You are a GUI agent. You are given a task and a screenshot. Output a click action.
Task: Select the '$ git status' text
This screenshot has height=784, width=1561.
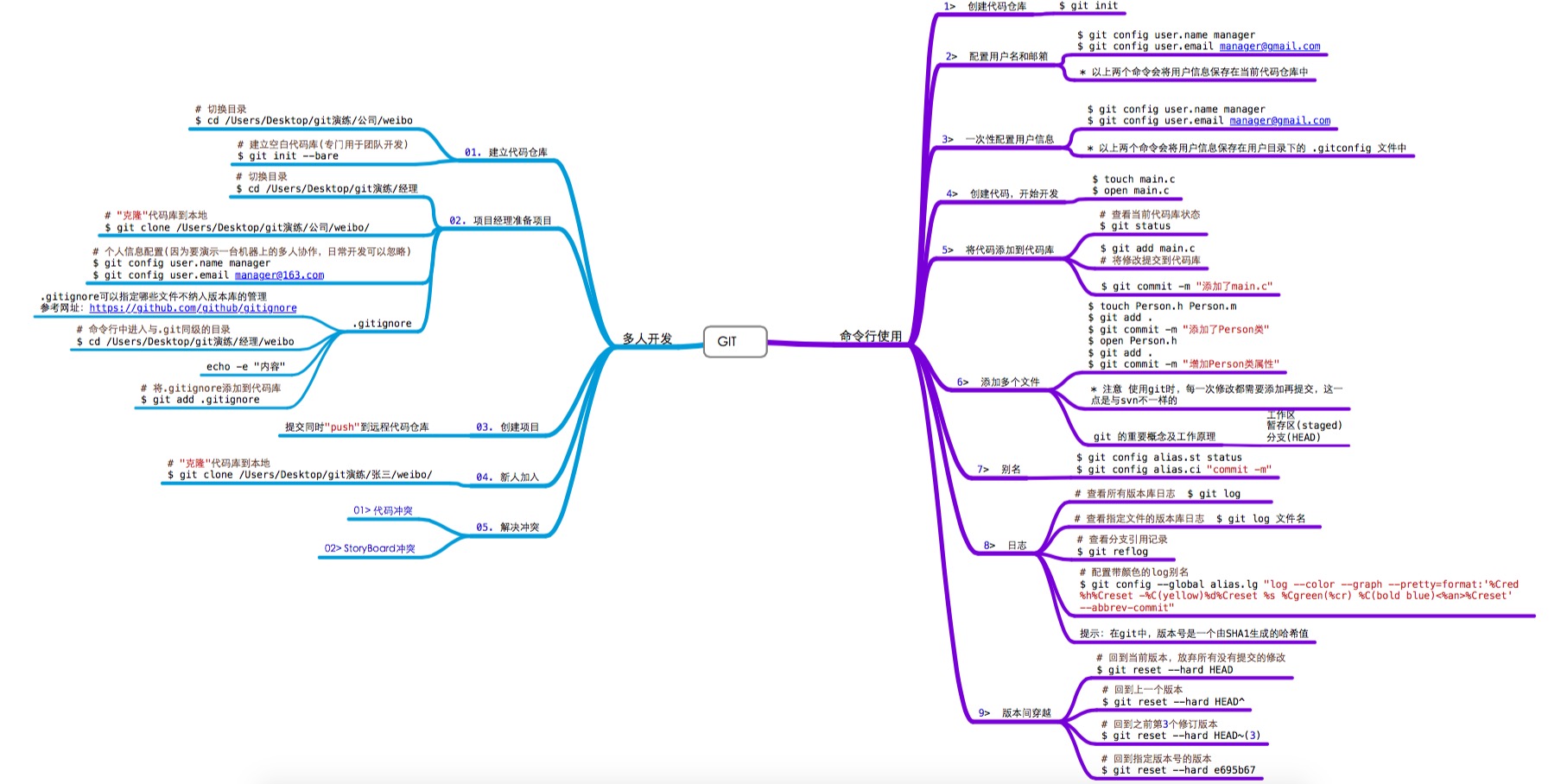coord(1135,225)
